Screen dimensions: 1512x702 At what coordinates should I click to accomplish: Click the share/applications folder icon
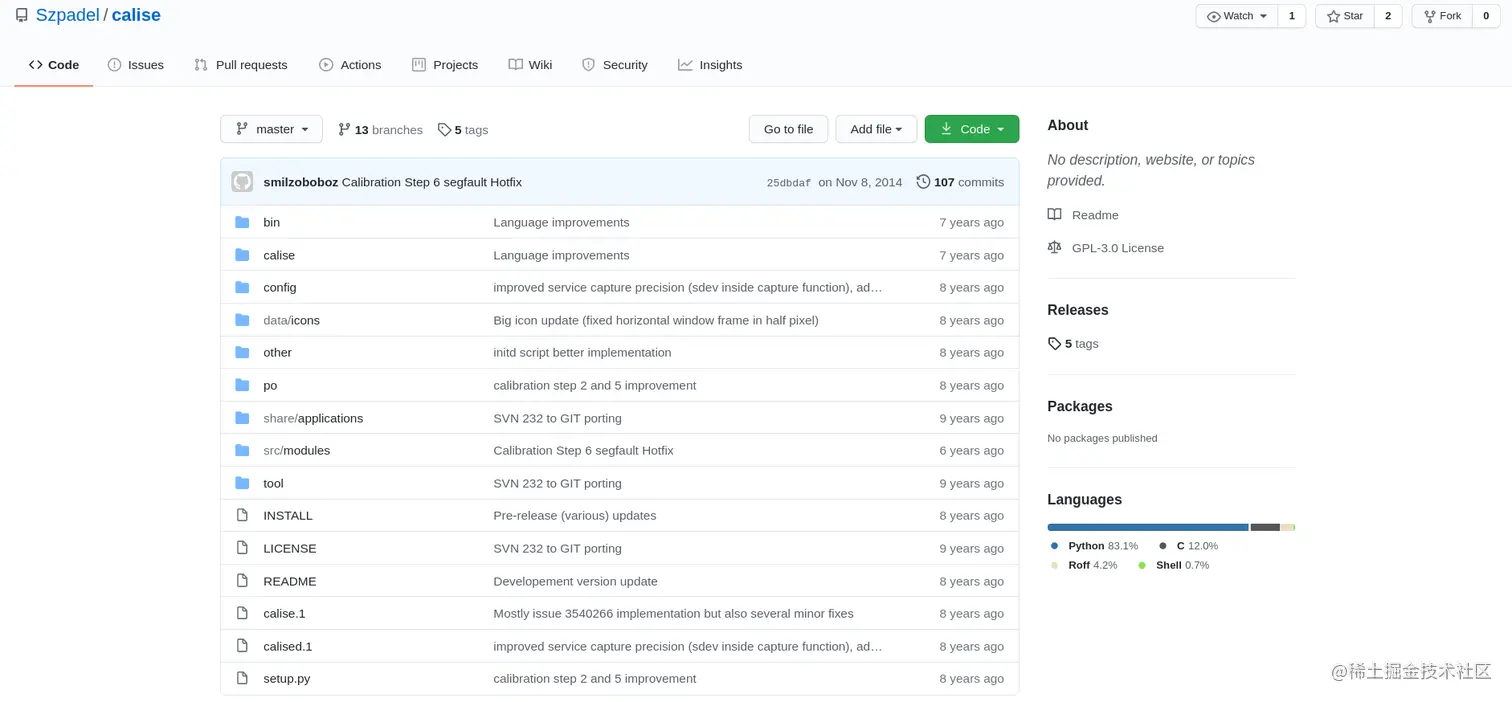click(242, 418)
